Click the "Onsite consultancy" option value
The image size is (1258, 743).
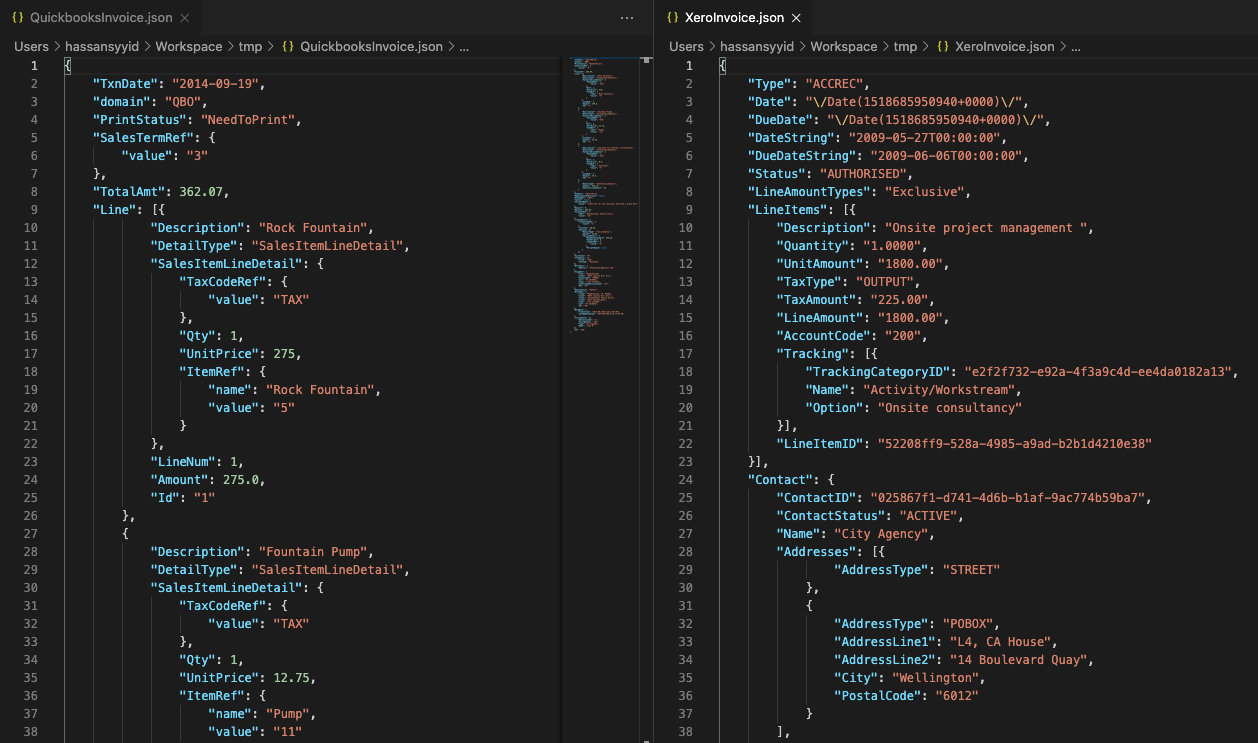click(x=950, y=407)
